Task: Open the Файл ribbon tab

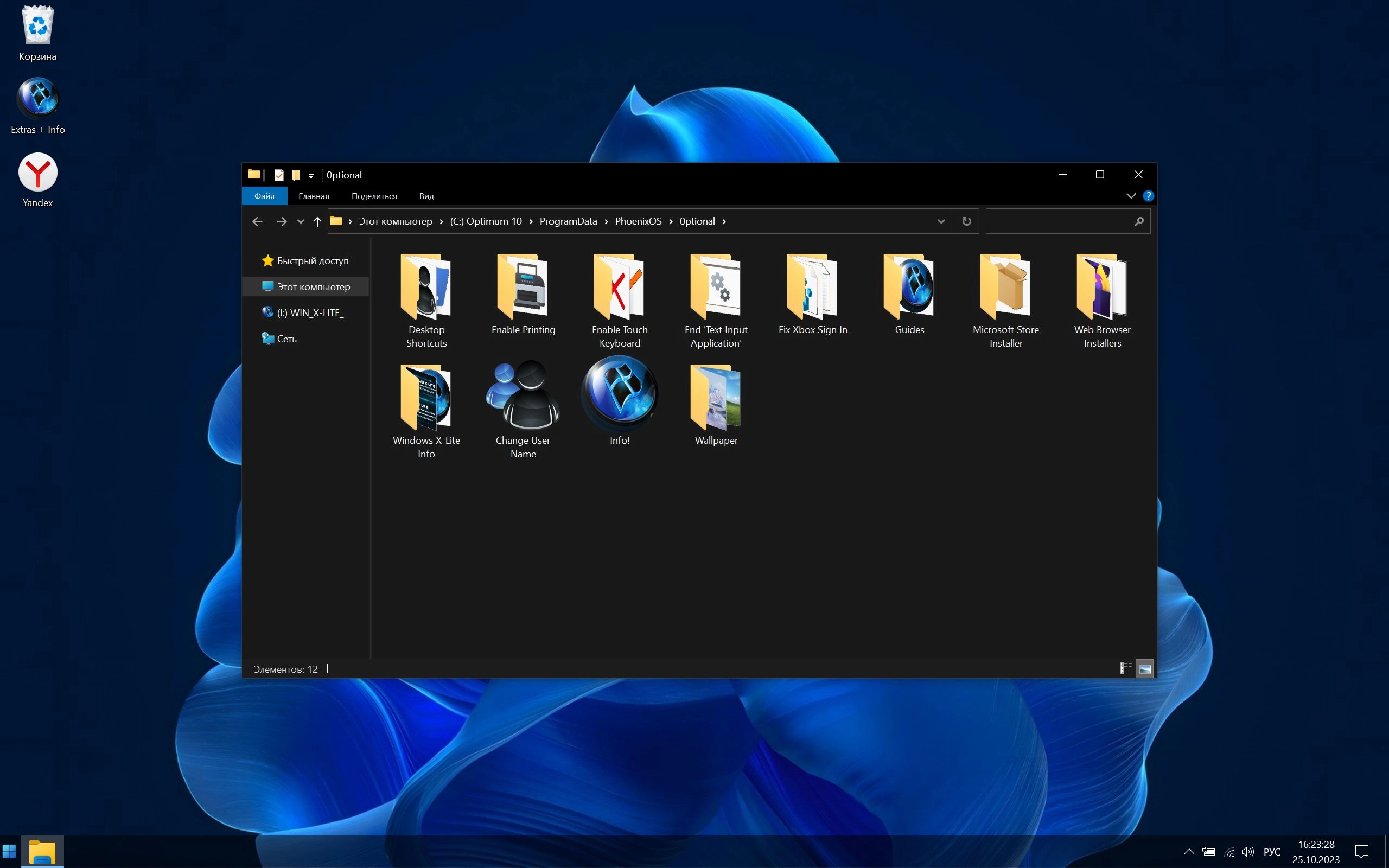Action: (x=265, y=196)
